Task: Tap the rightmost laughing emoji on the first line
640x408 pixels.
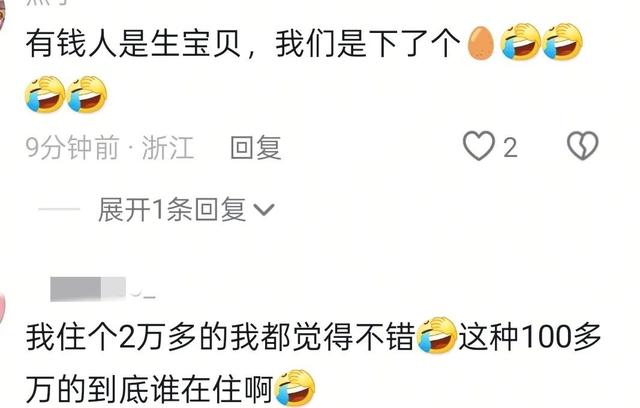Action: click(x=562, y=42)
